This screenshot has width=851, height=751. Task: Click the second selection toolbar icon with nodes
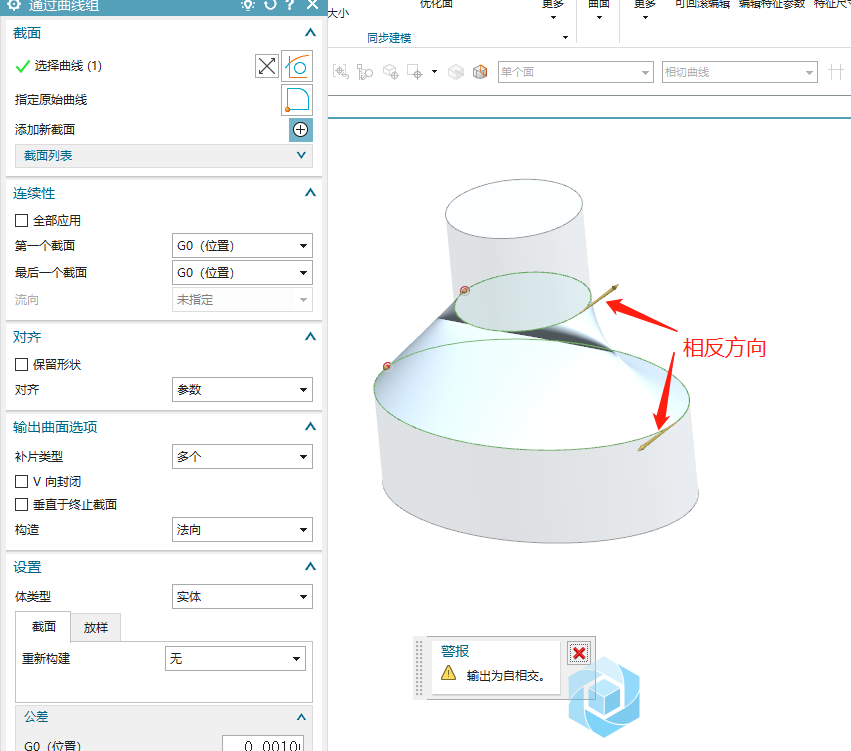tap(365, 72)
